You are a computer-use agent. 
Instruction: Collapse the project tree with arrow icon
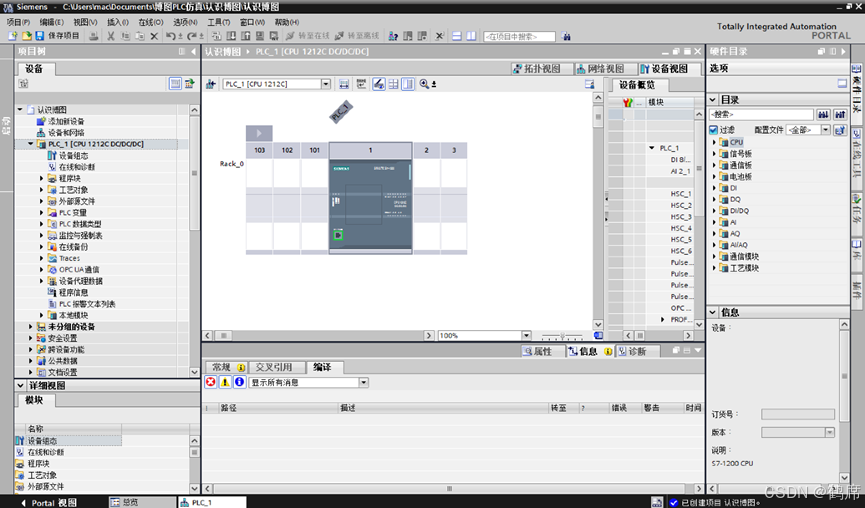pyautogui.click(x=193, y=51)
